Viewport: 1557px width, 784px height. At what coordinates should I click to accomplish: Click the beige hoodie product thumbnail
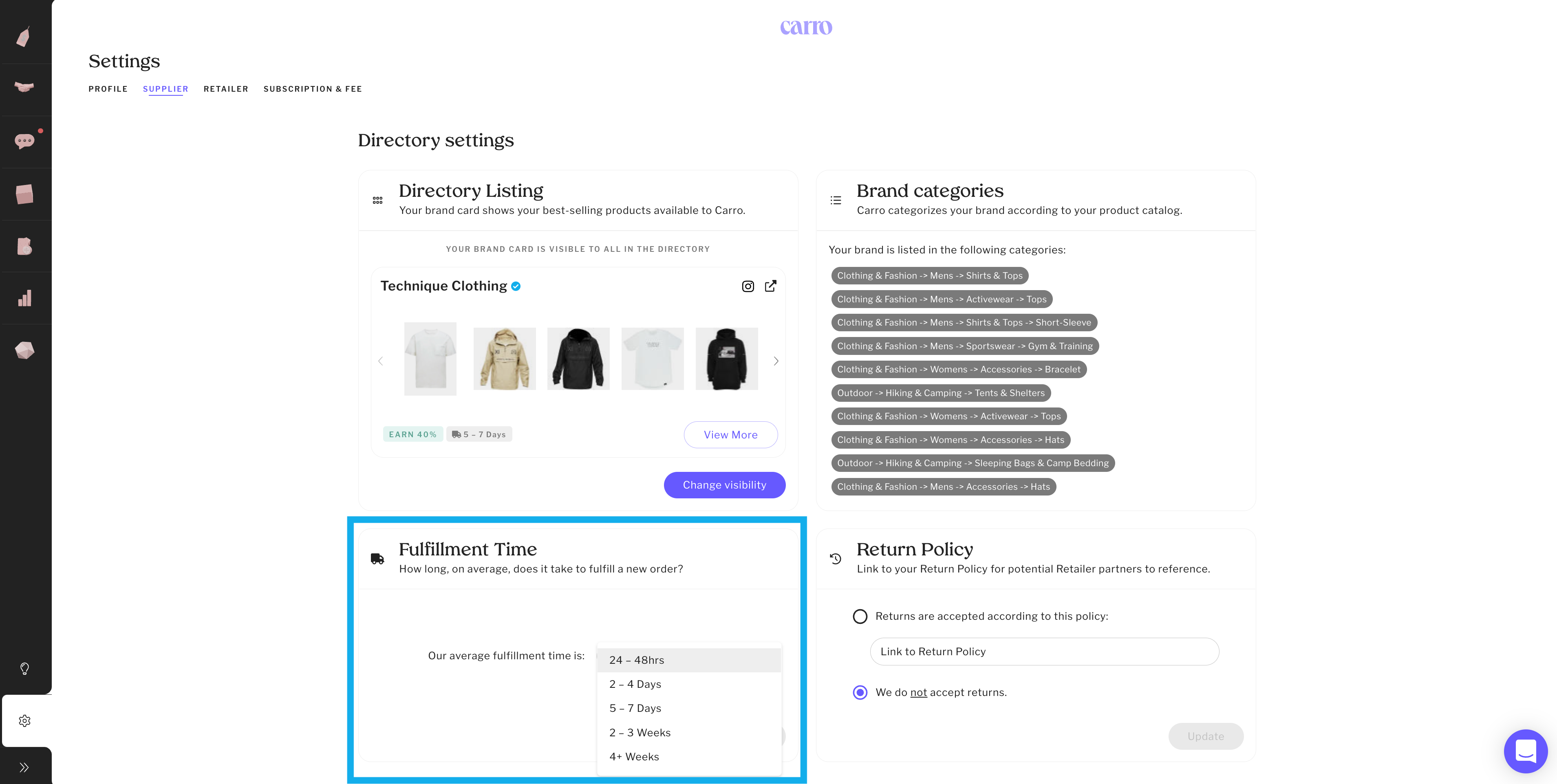[x=504, y=359]
